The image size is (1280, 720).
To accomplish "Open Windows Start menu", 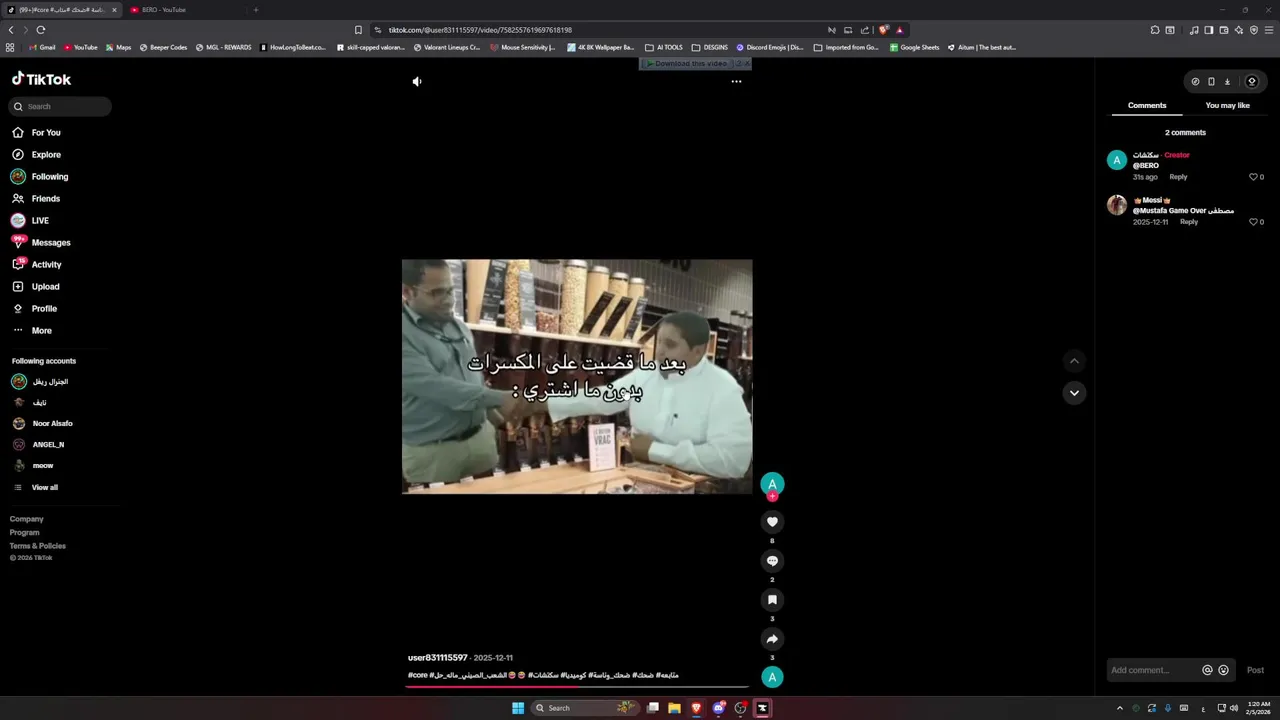I will click(518, 708).
